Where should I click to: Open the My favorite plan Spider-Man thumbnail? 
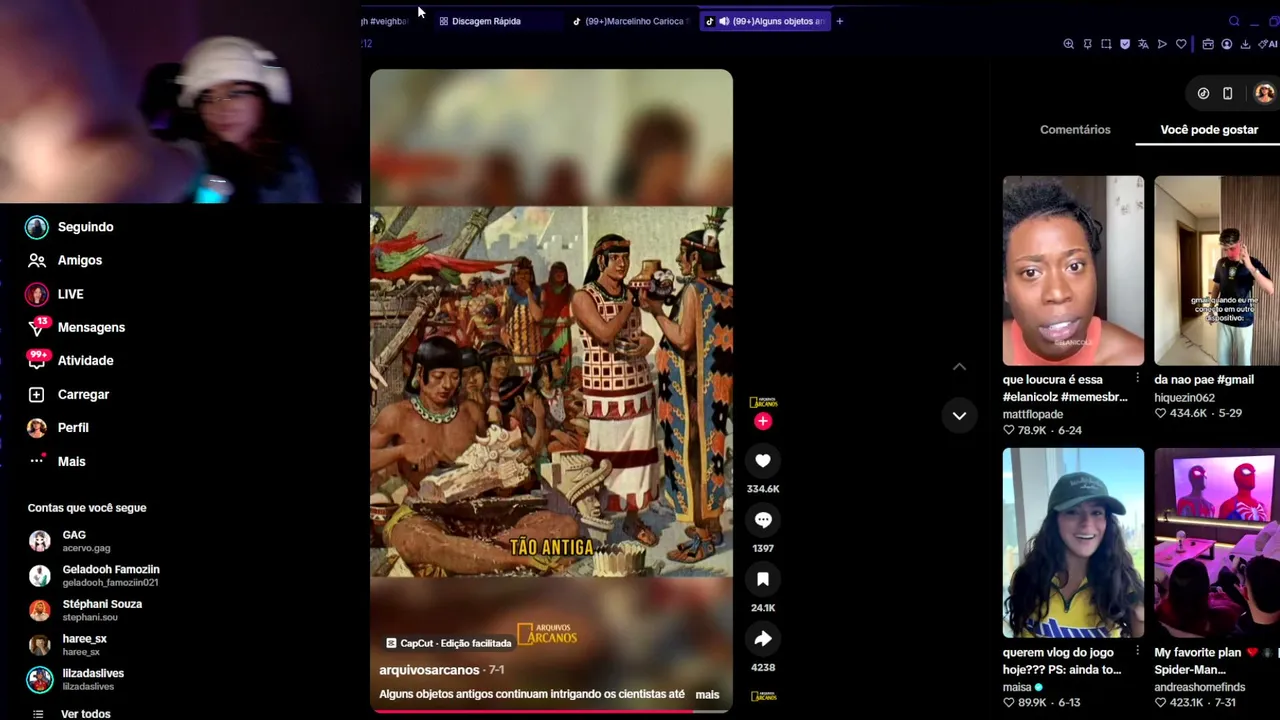point(1217,543)
